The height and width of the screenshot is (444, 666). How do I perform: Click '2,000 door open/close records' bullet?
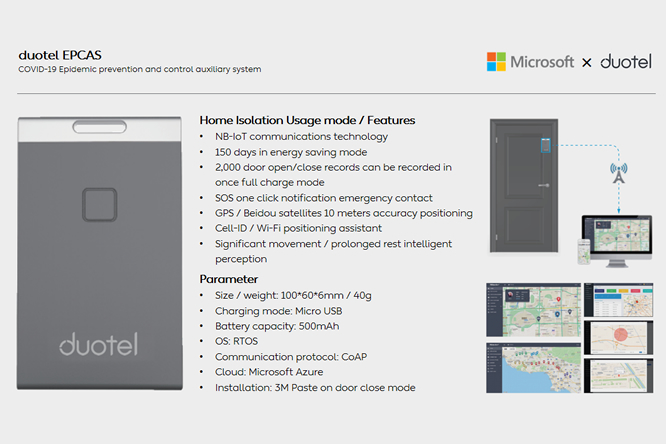[x=333, y=175]
